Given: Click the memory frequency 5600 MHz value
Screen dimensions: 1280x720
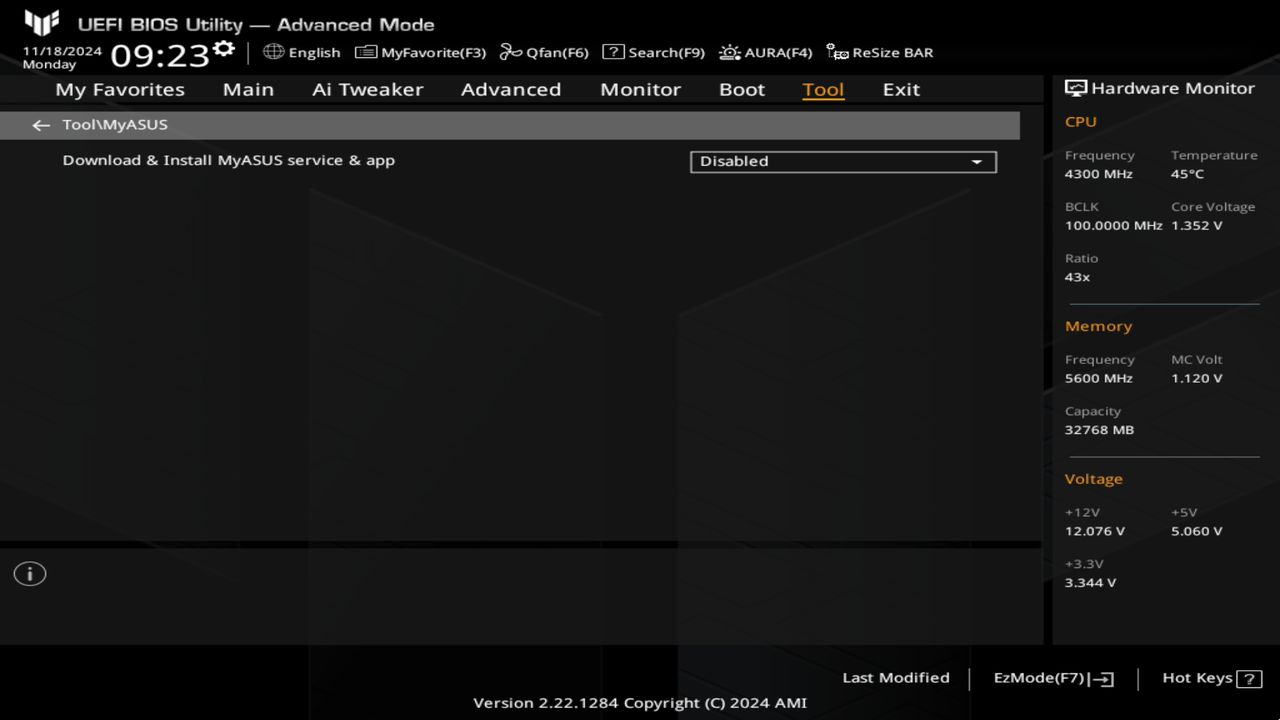Looking at the screenshot, I should click(1099, 378).
